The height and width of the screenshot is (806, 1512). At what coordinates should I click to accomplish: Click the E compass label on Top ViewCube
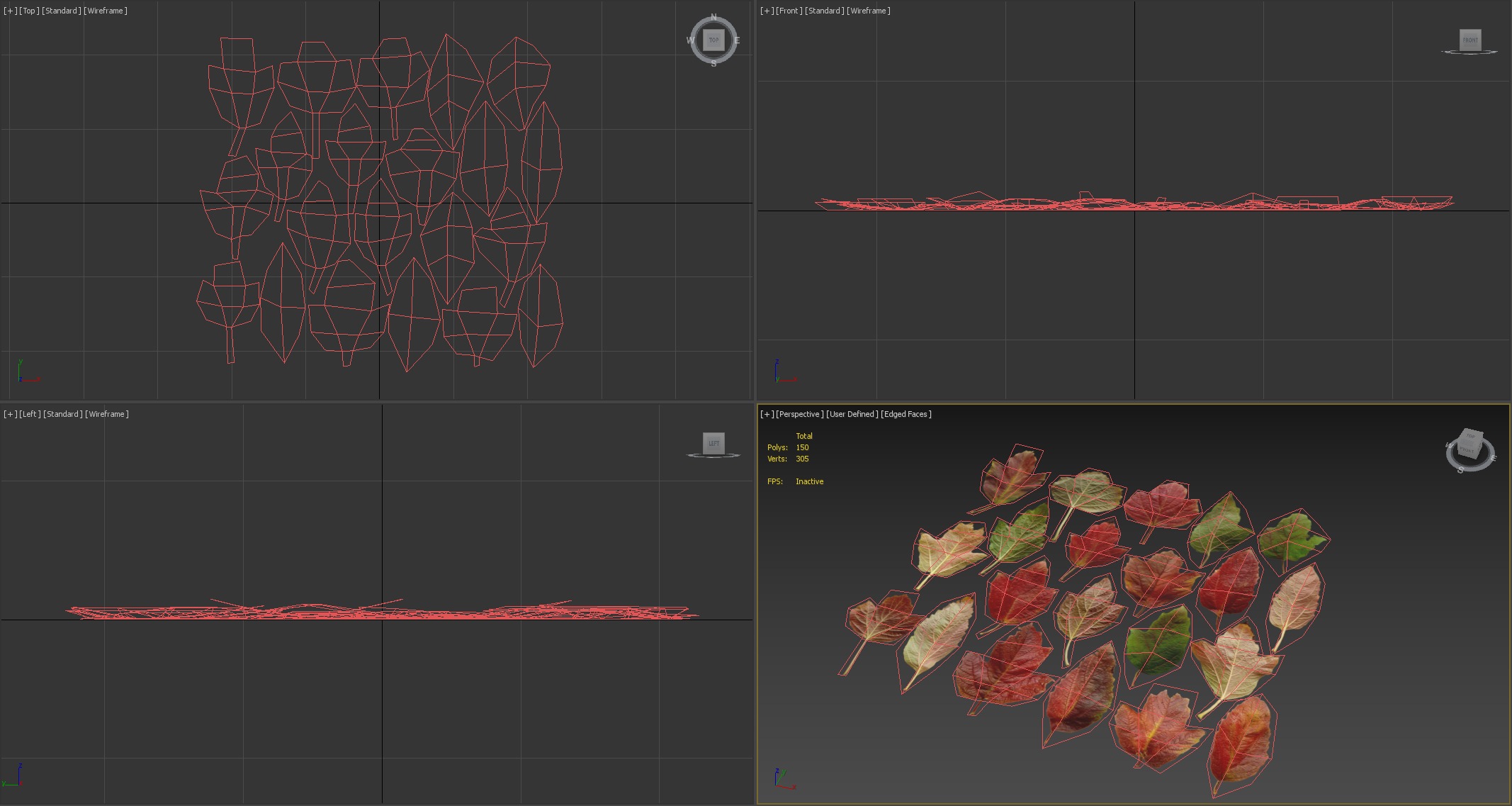(737, 40)
